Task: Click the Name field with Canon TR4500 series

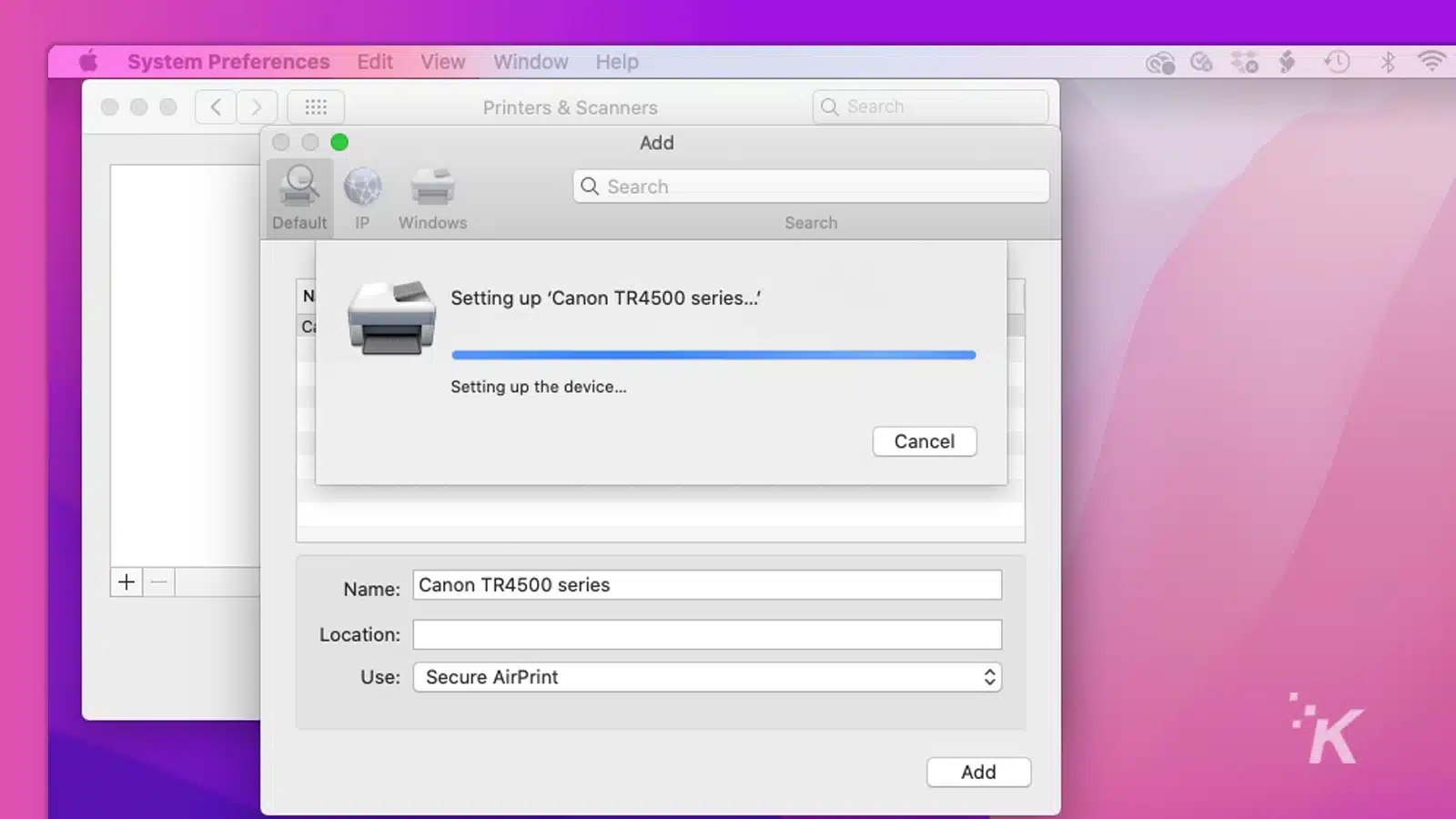Action: [x=707, y=585]
